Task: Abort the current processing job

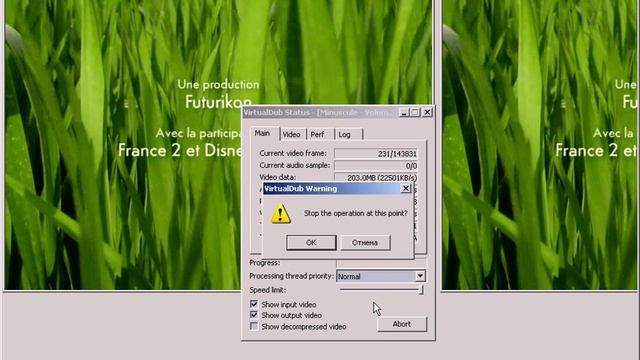Action: click(x=402, y=324)
